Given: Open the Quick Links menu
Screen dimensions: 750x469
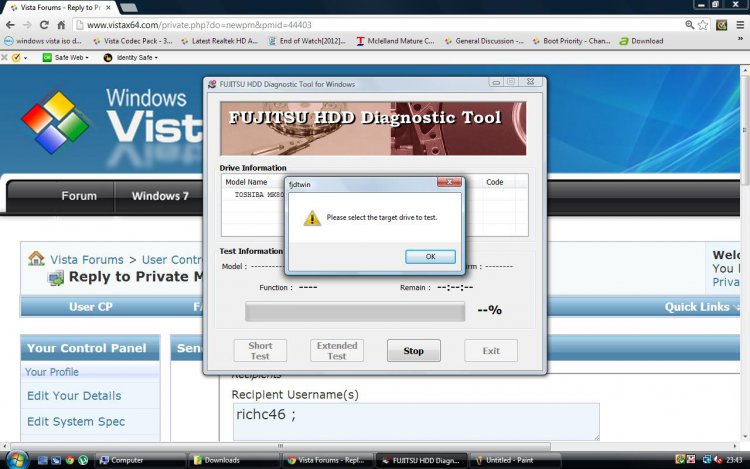Looking at the screenshot, I should click(701, 307).
